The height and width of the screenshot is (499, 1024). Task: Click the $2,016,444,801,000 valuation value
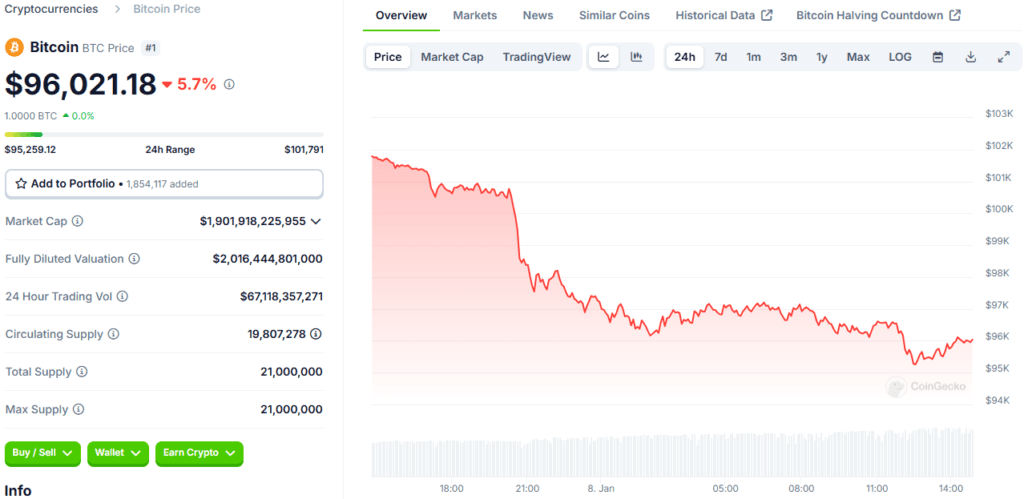(x=268, y=259)
